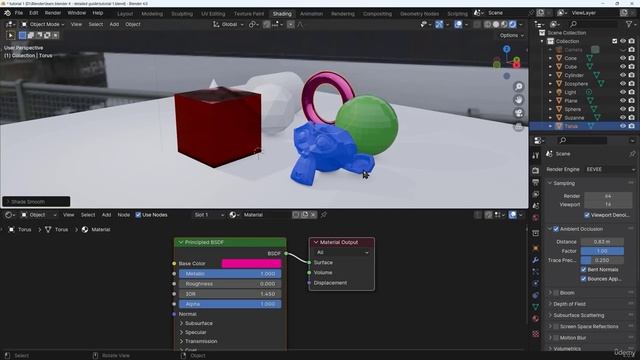The image size is (640, 360).
Task: Switch to the Modeling workspace tab
Action: coord(152,13)
